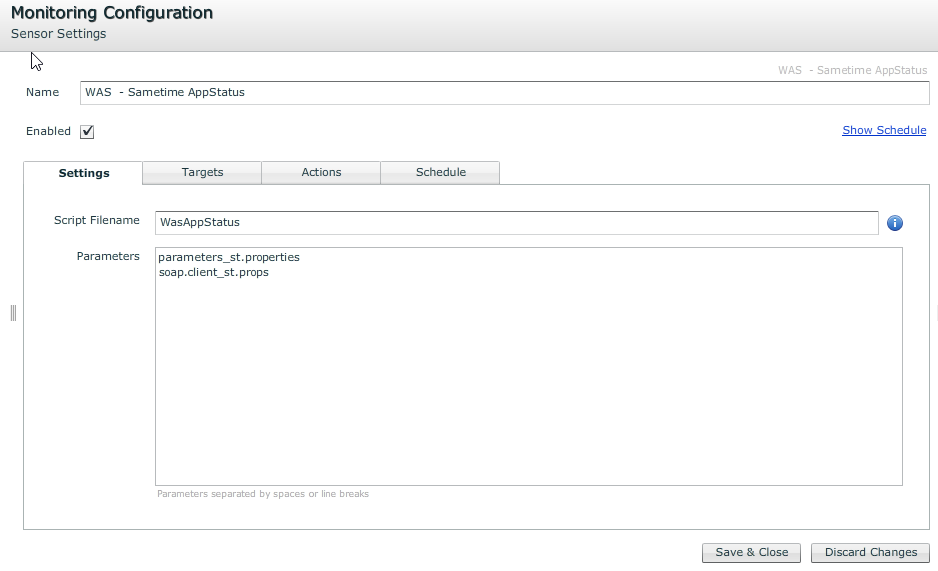Open the Targets tab
Screen dimensions: 938x571
(x=202, y=172)
